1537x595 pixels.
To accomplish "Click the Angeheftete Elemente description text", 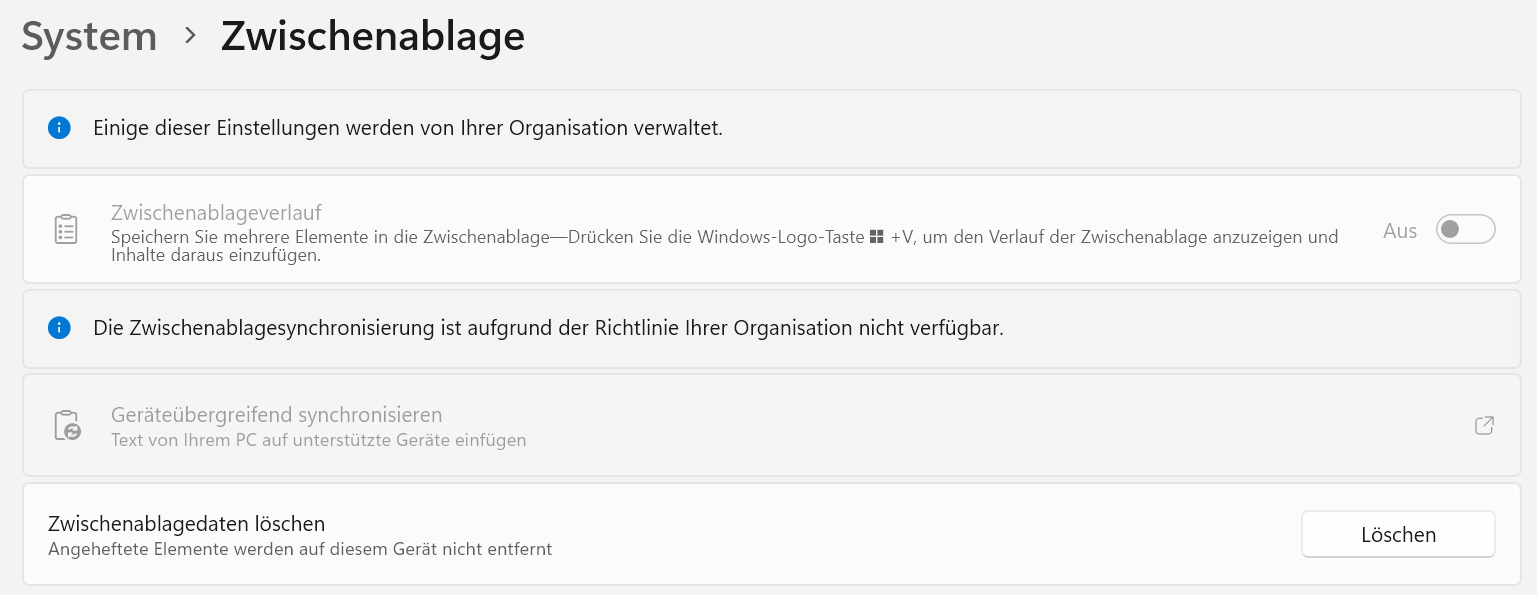I will tap(300, 548).
